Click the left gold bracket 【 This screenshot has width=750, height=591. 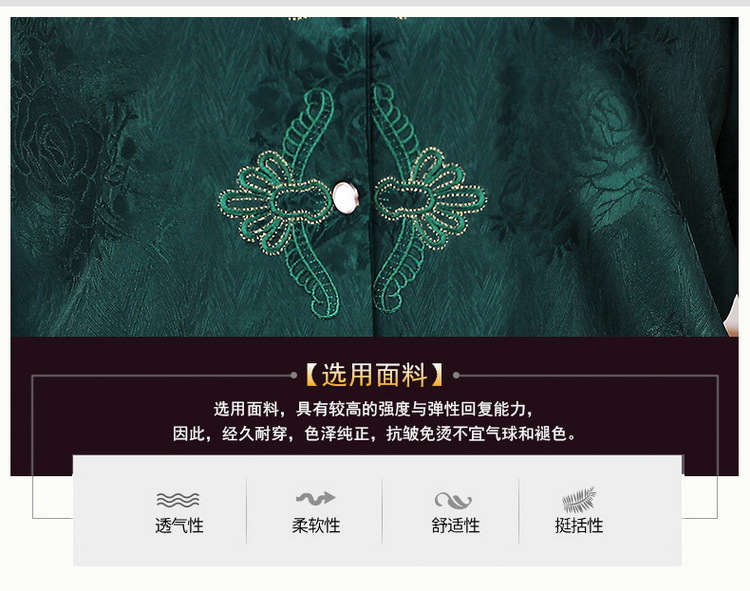(x=312, y=374)
